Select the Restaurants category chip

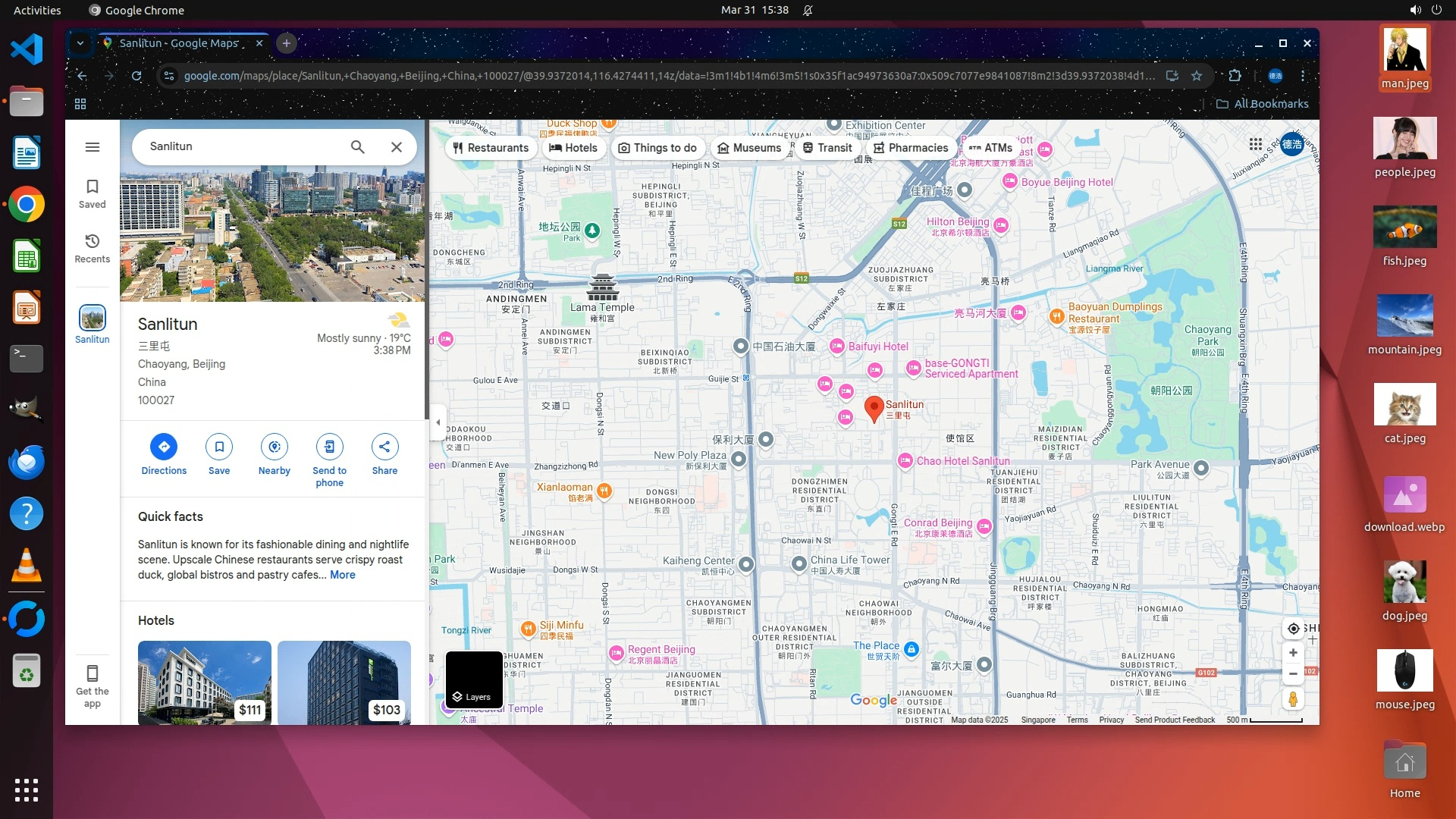491,148
